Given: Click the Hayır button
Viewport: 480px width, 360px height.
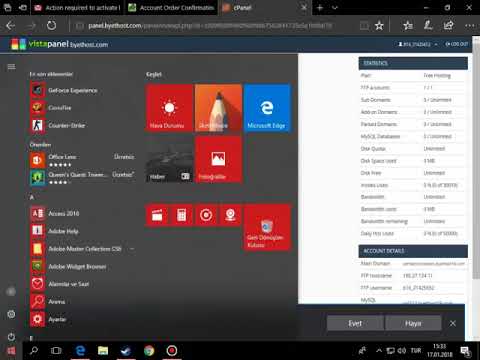Looking at the screenshot, I should click(413, 323).
